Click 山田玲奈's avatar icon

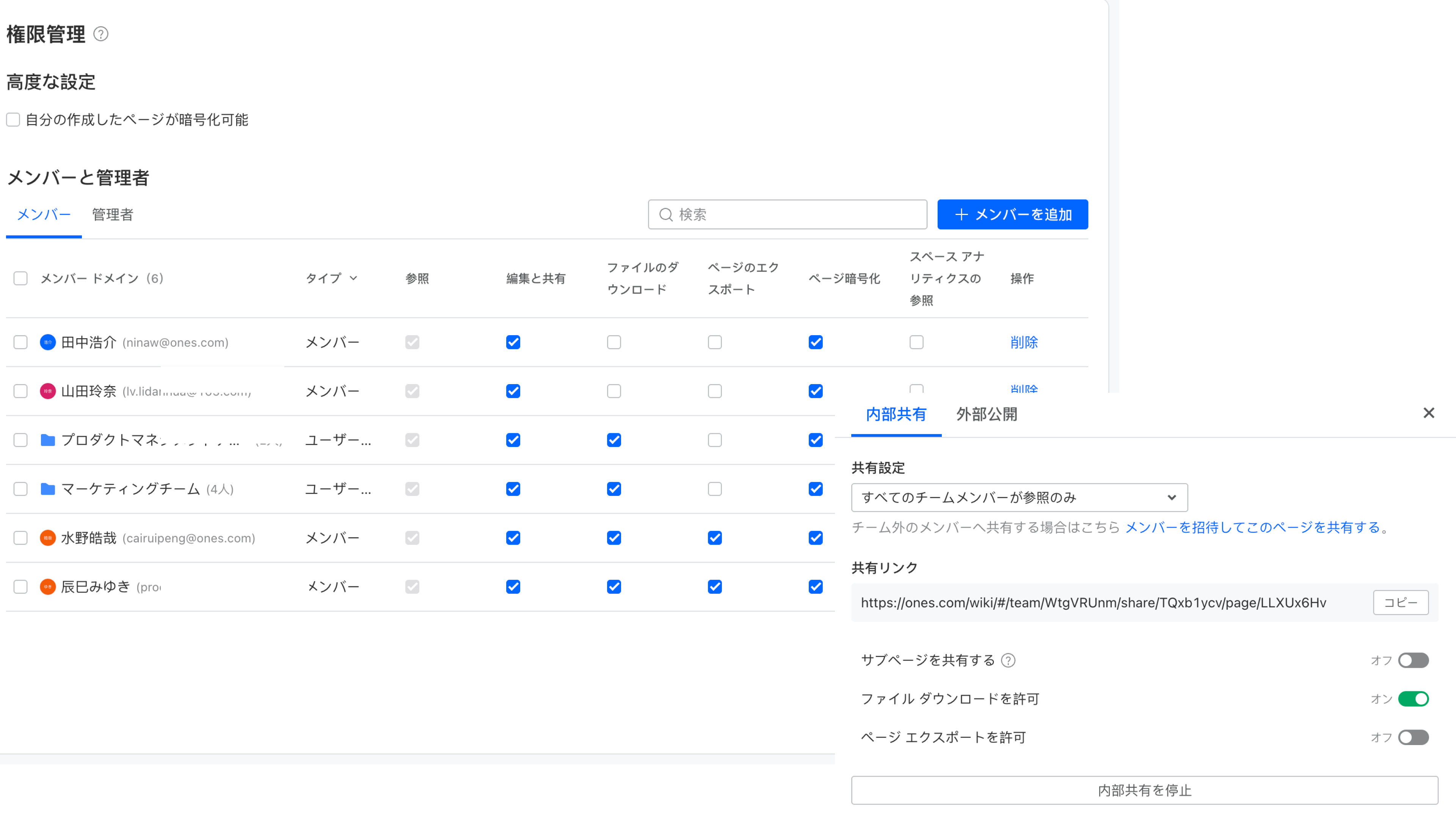point(47,391)
